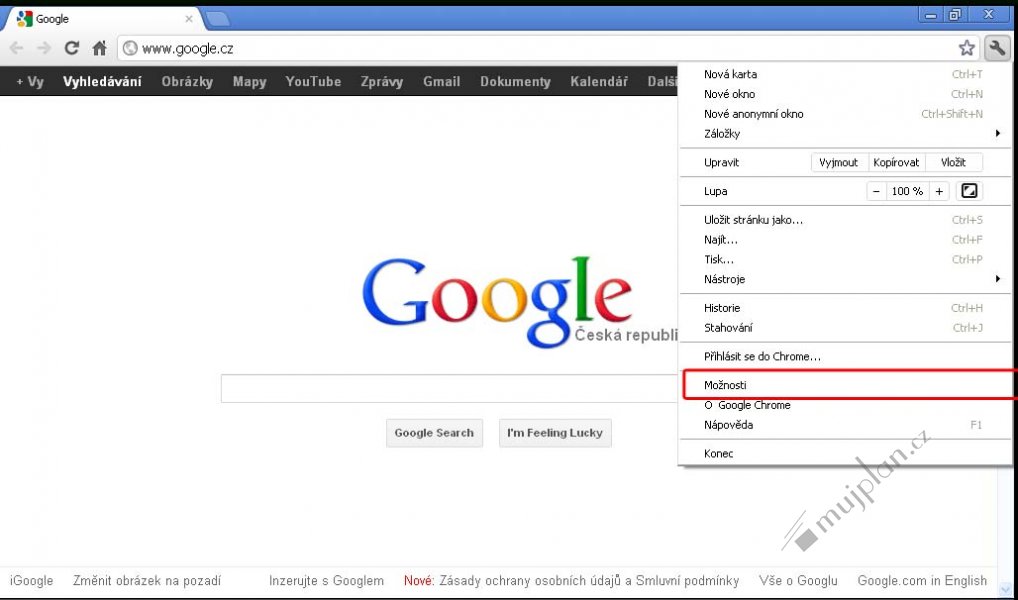Choose Přihlásit se do Chrome…
Image resolution: width=1018 pixels, height=600 pixels.
tap(845, 356)
